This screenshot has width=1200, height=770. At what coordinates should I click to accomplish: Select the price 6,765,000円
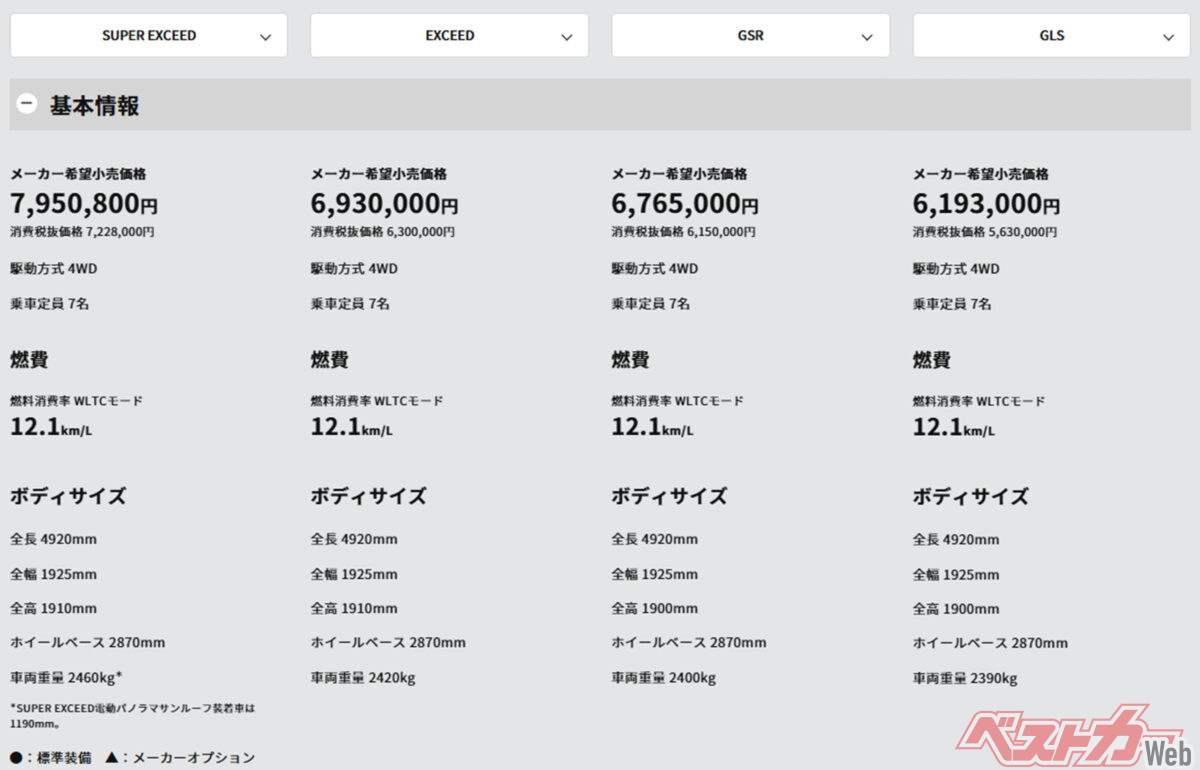pos(685,204)
